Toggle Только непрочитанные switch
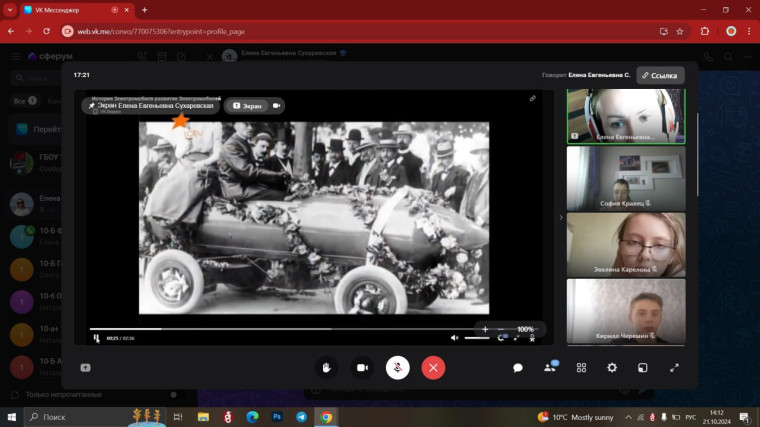This screenshot has width=760, height=427. pyautogui.click(x=177, y=395)
